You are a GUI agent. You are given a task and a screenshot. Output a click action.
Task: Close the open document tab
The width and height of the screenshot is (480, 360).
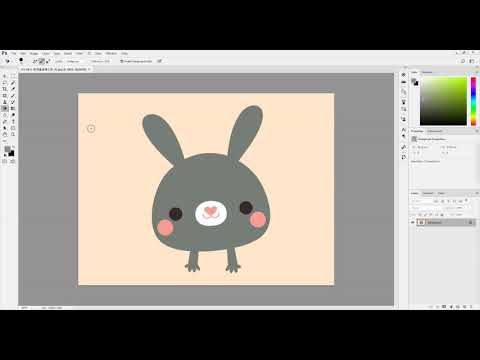tap(89, 69)
